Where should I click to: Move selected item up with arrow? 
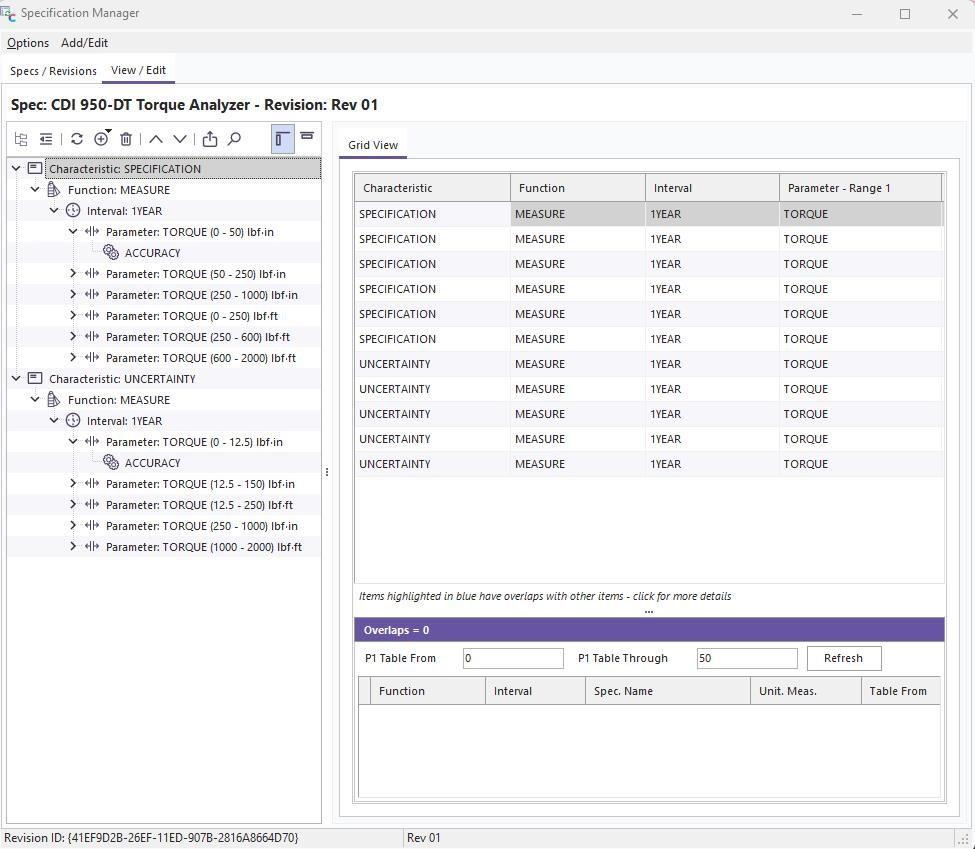pos(156,139)
